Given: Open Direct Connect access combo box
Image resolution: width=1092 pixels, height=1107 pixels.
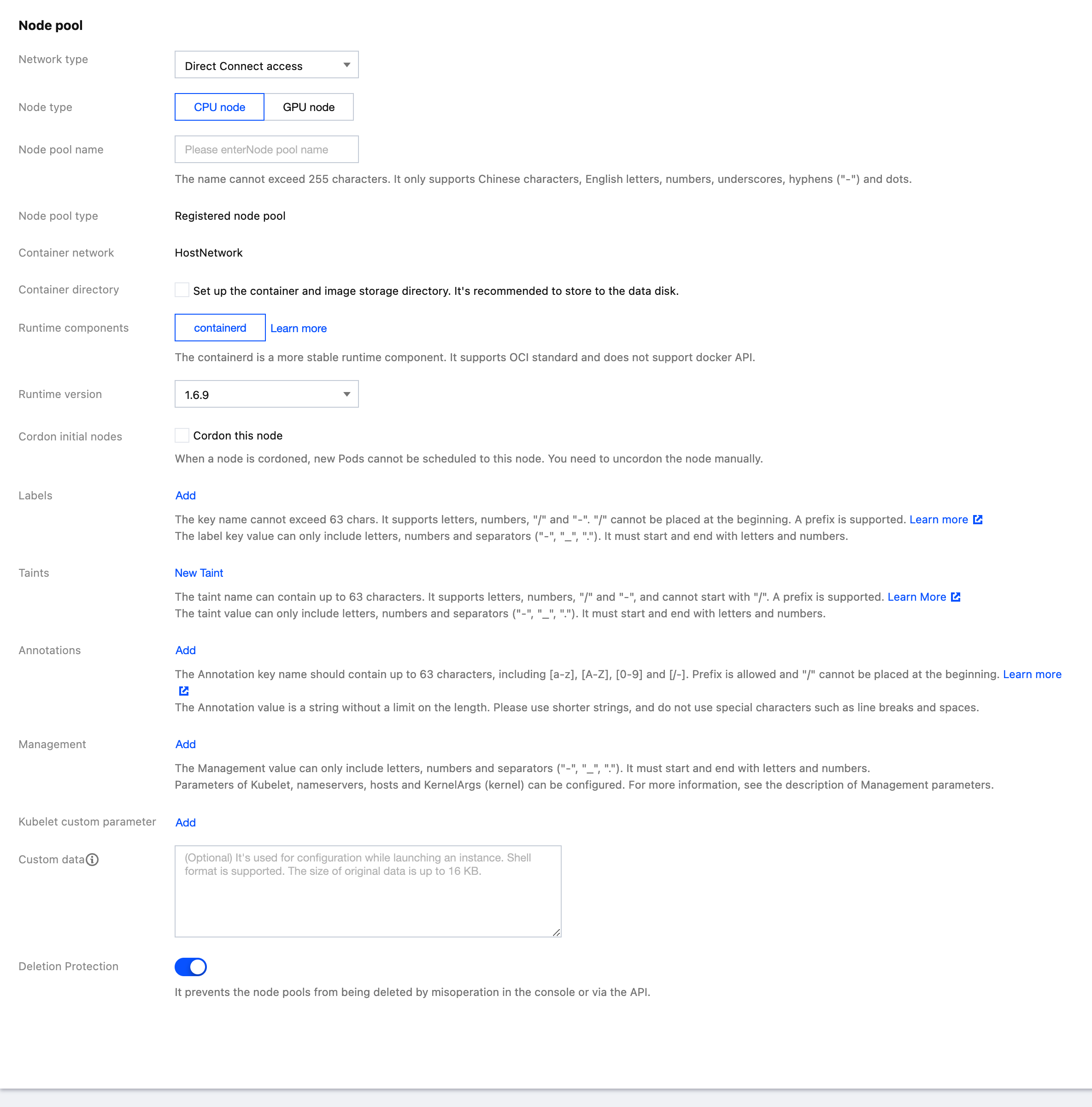Looking at the screenshot, I should click(266, 65).
